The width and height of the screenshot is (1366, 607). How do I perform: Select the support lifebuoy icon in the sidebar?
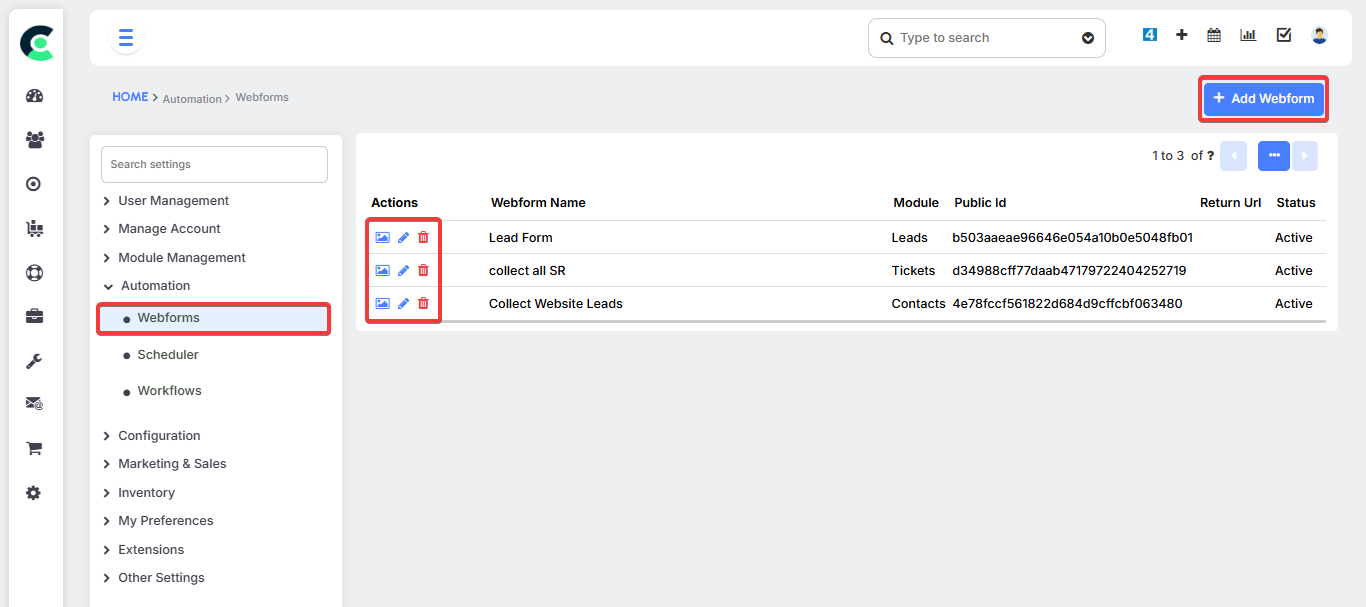point(34,272)
